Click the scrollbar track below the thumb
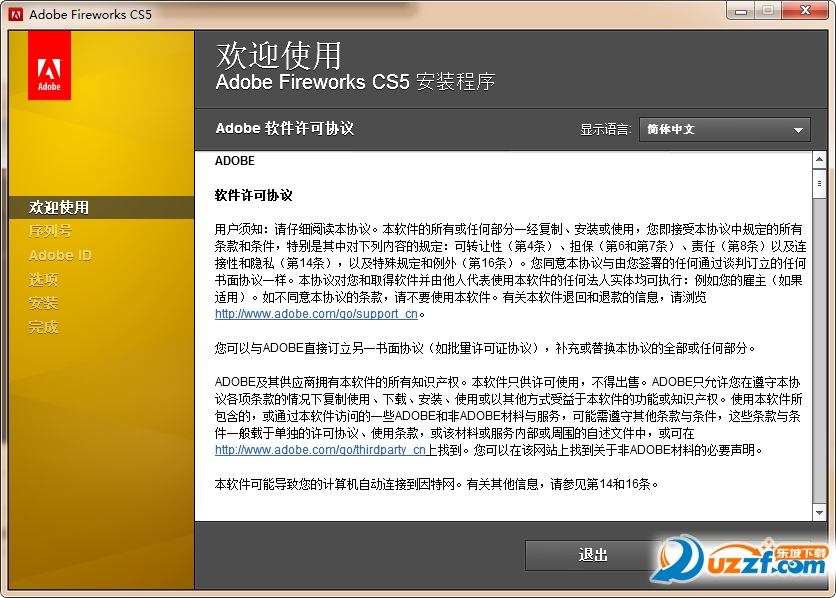Viewport: 836px width, 598px height. pyautogui.click(x=819, y=352)
